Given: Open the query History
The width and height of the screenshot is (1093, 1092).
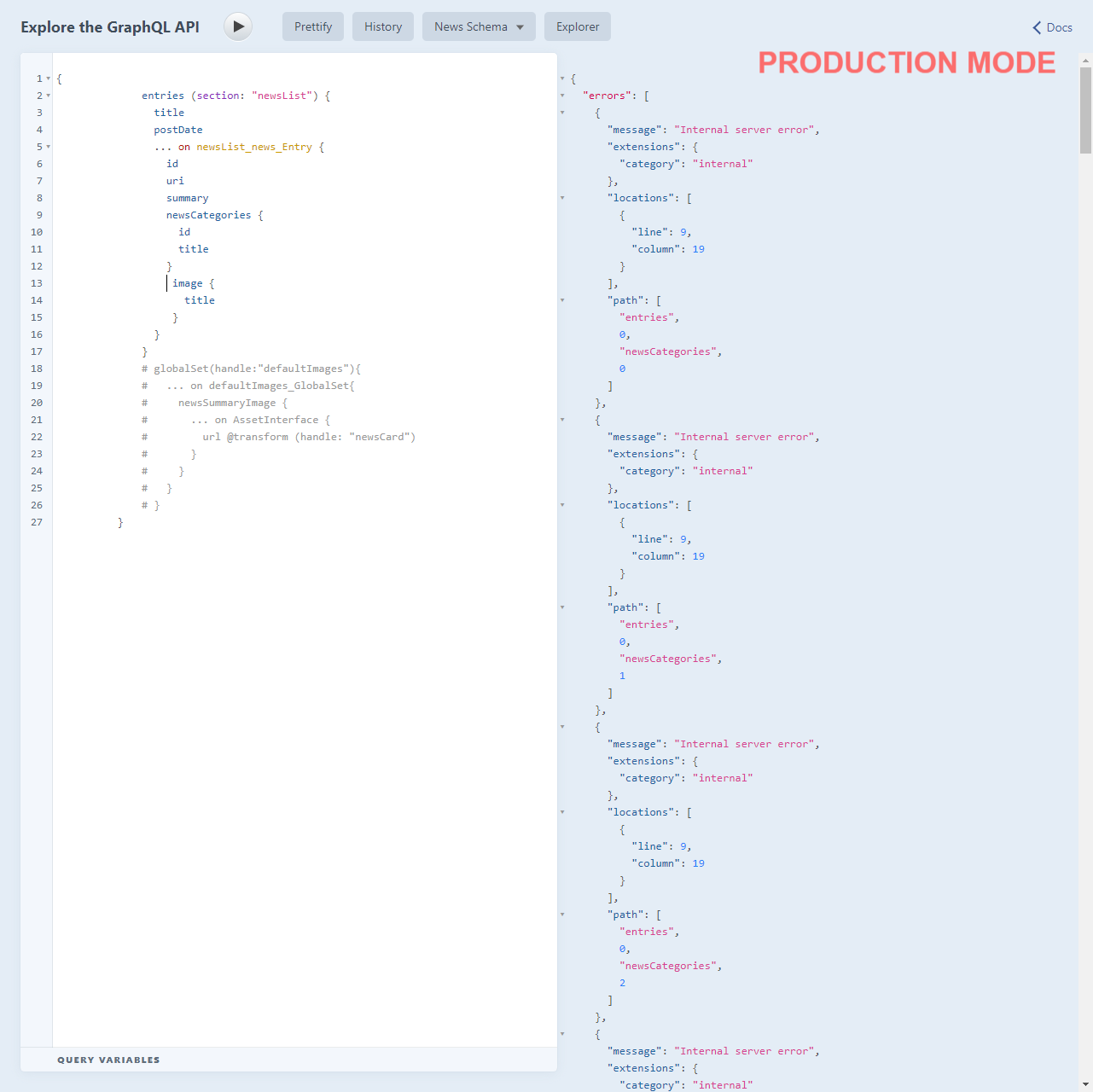Looking at the screenshot, I should [382, 26].
